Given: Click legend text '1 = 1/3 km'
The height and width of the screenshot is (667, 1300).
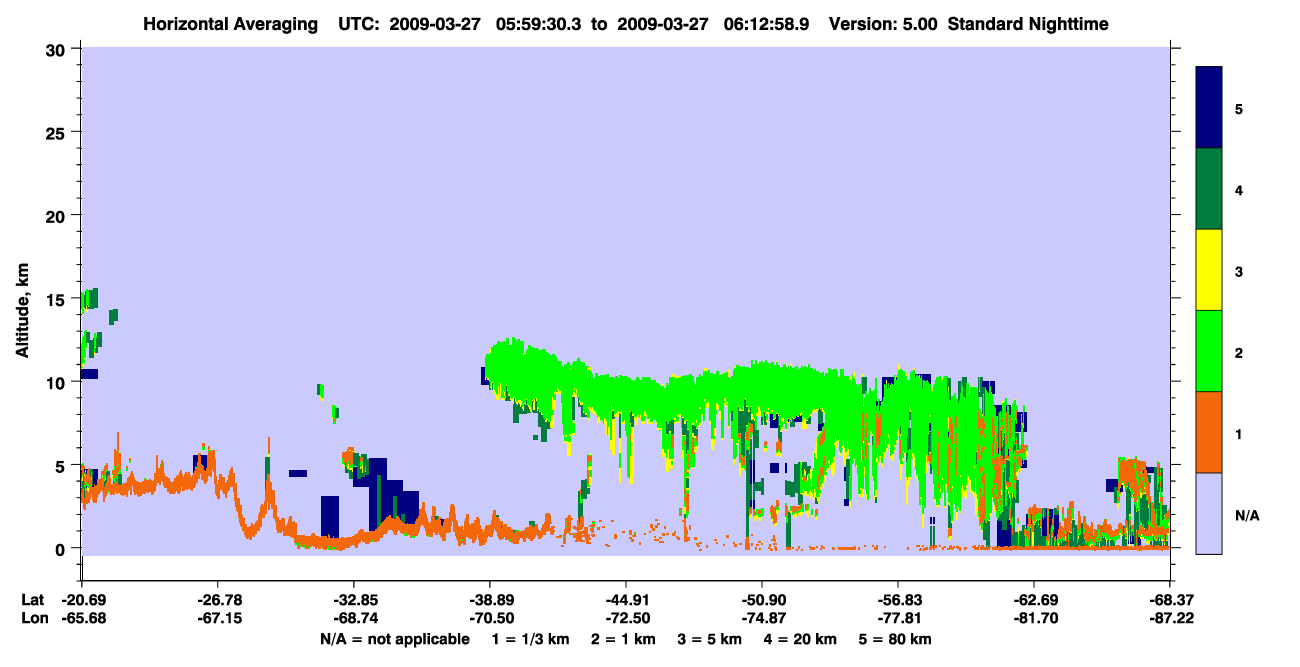Looking at the screenshot, I should pyautogui.click(x=530, y=638).
